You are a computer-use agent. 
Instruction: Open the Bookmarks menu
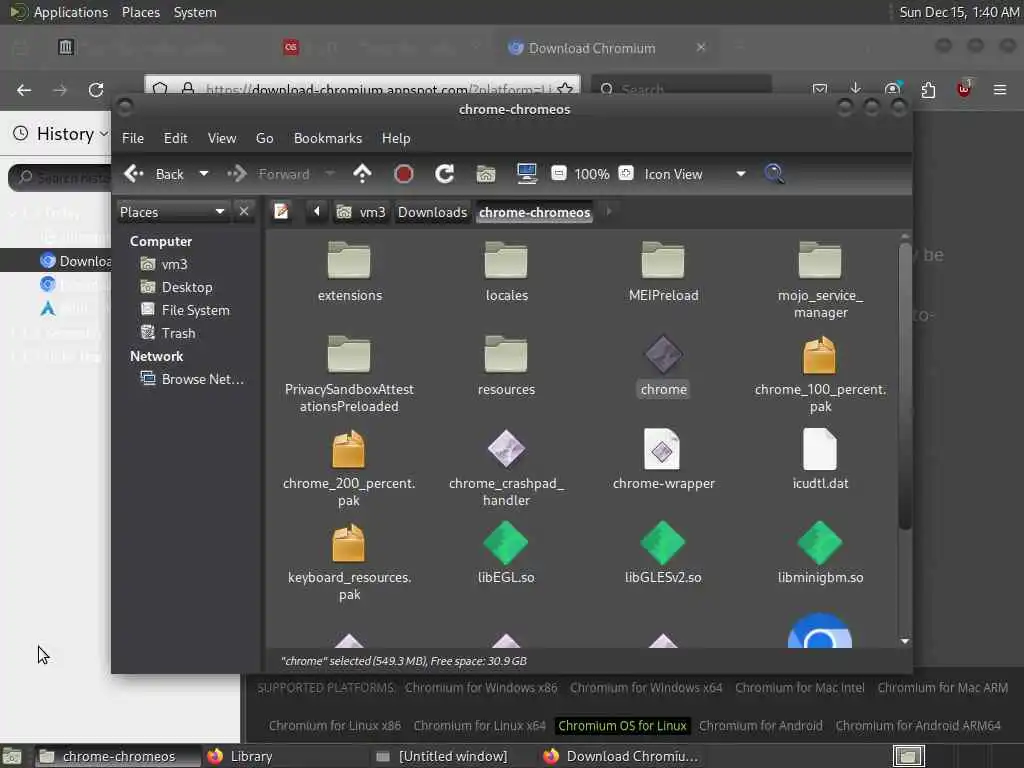tap(328, 138)
